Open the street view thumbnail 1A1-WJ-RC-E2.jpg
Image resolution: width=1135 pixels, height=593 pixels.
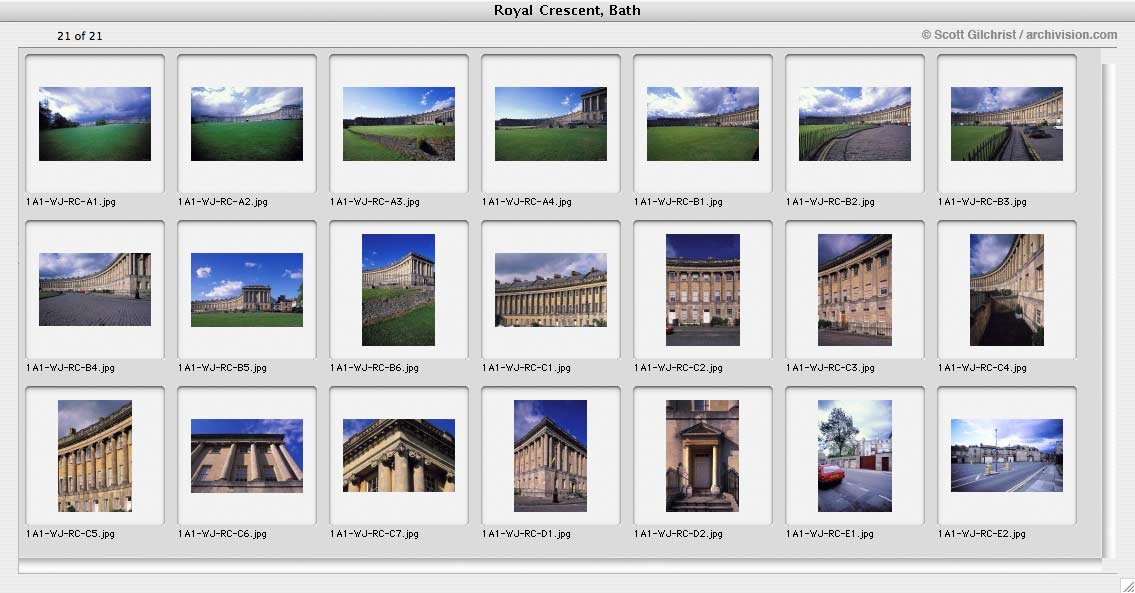[1007, 455]
